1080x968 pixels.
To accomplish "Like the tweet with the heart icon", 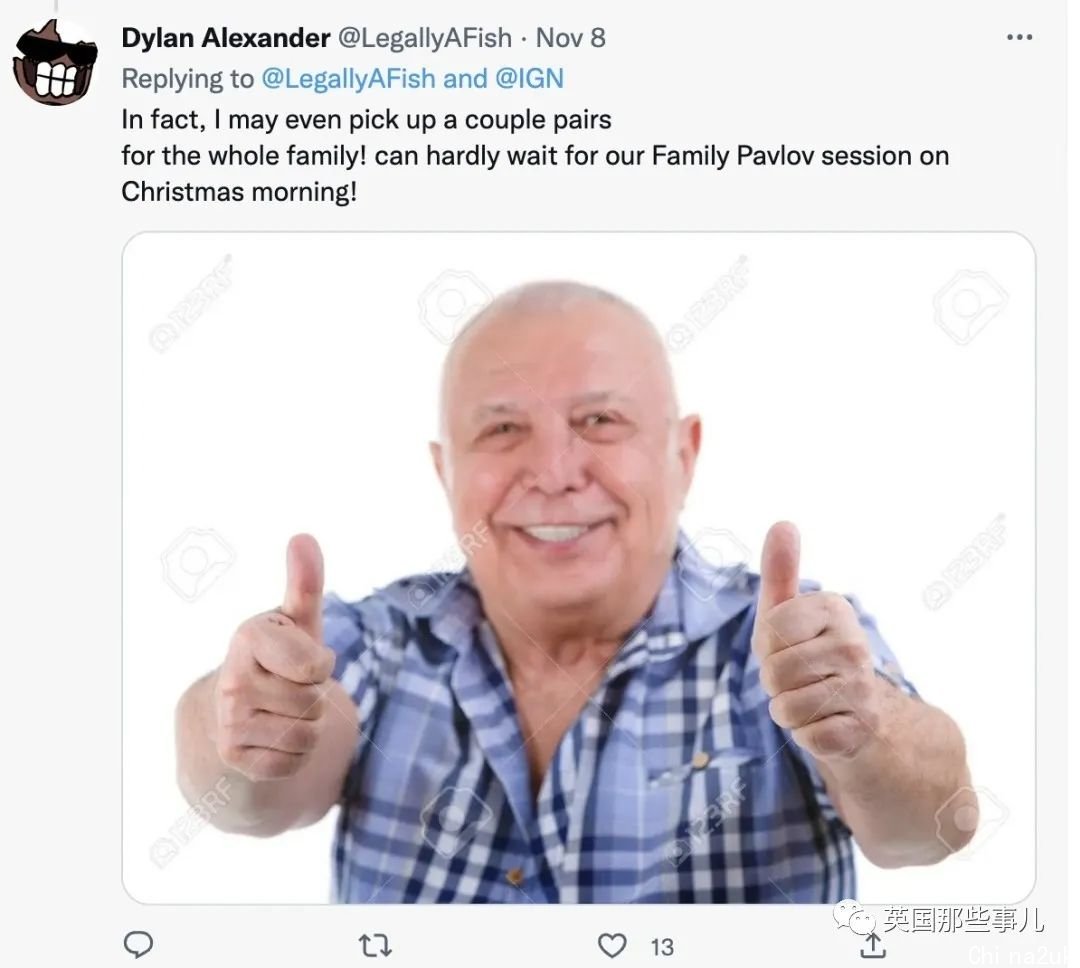I will coord(612,945).
